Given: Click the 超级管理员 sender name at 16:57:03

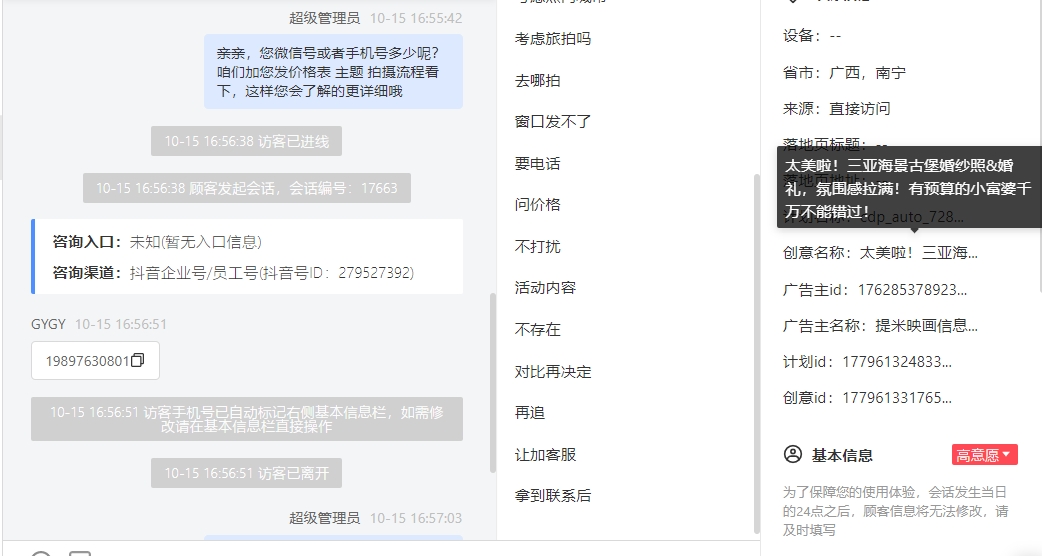Looking at the screenshot, I should click(324, 518).
